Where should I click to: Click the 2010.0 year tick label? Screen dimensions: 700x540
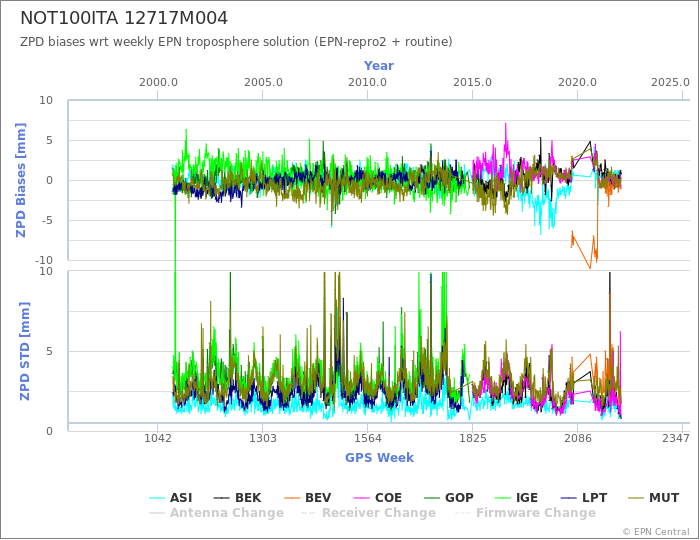click(x=367, y=83)
